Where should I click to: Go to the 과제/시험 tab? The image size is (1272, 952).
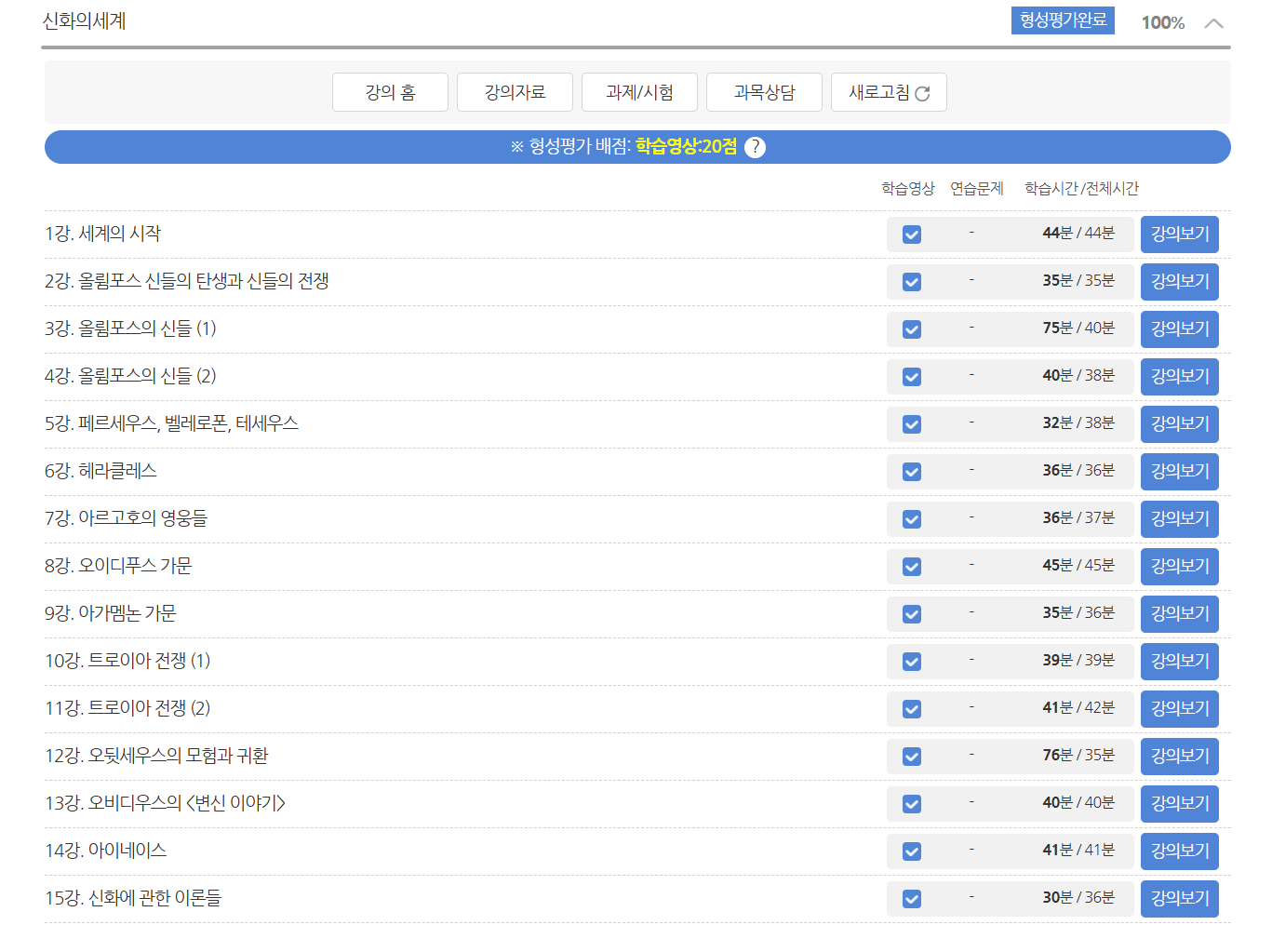coord(639,92)
